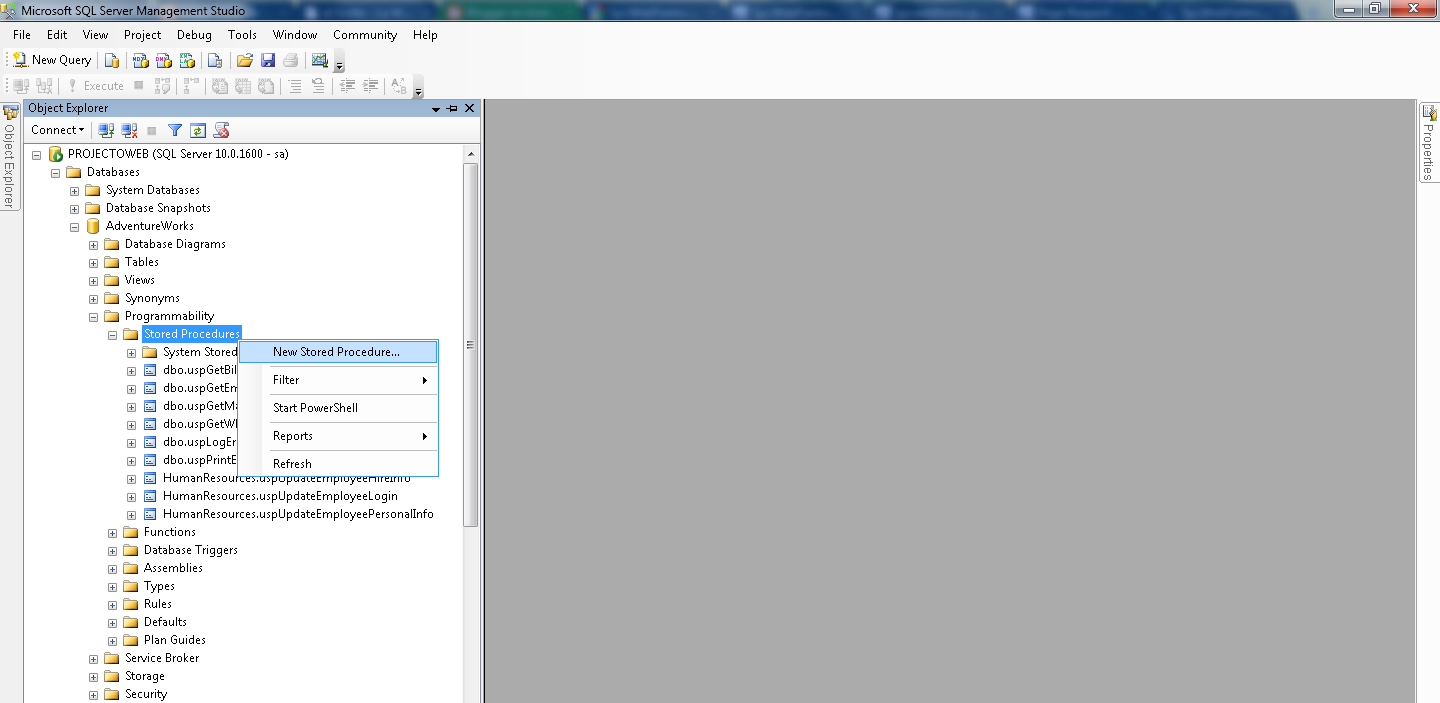Select the Assemblies folder

pos(173,568)
